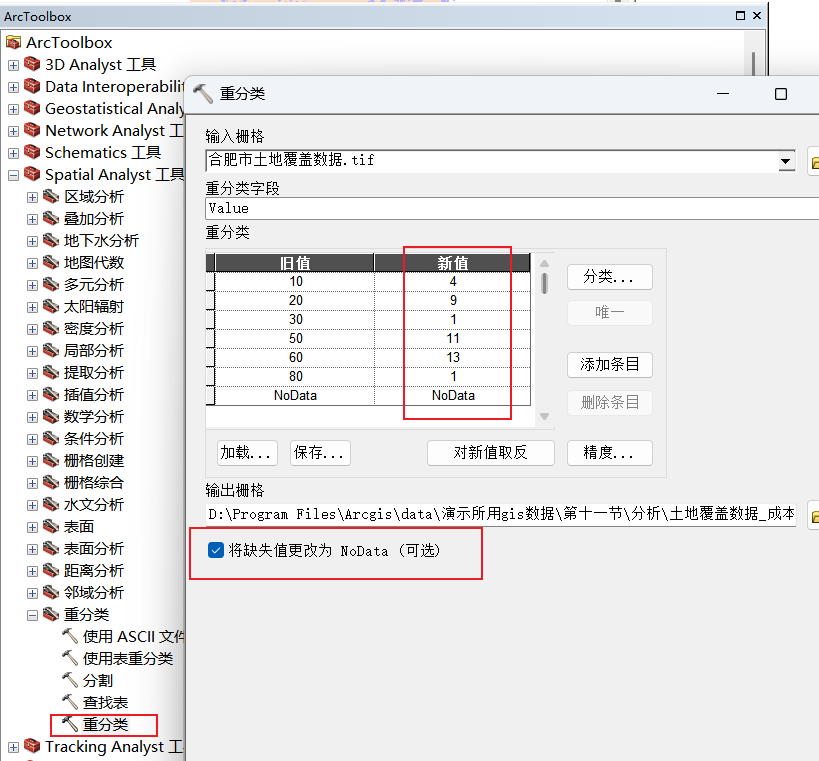The height and width of the screenshot is (761, 819).
Task: Expand the 数学分析 toolset
Action: point(32,417)
